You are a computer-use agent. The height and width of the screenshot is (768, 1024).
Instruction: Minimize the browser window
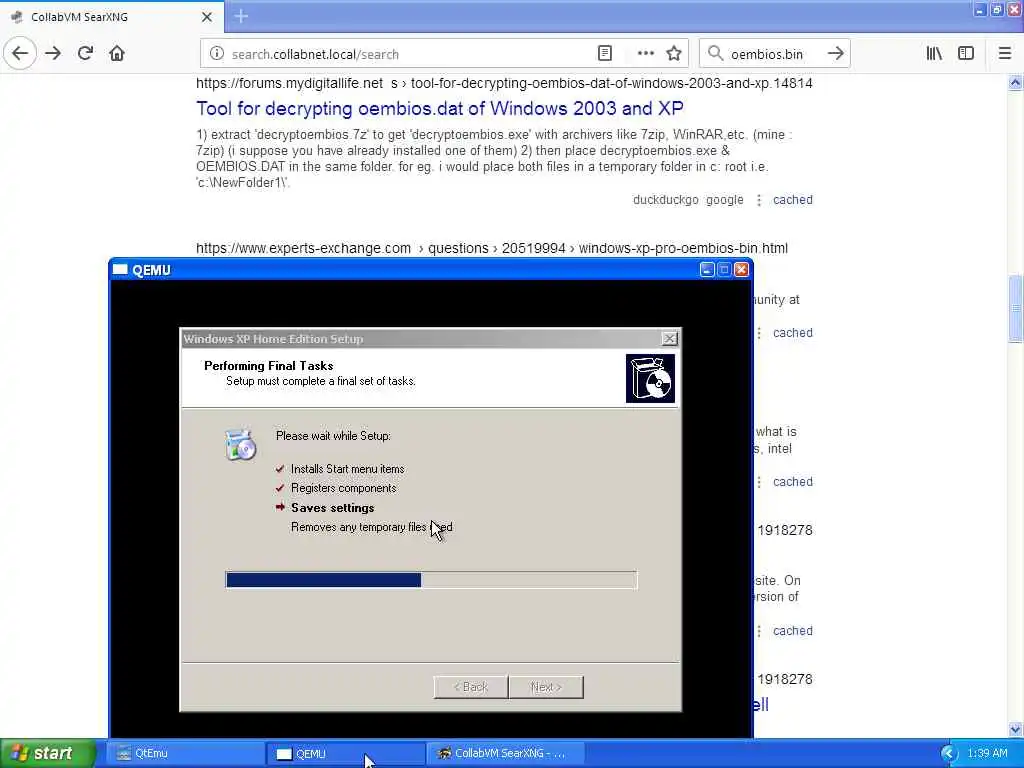[x=980, y=9]
